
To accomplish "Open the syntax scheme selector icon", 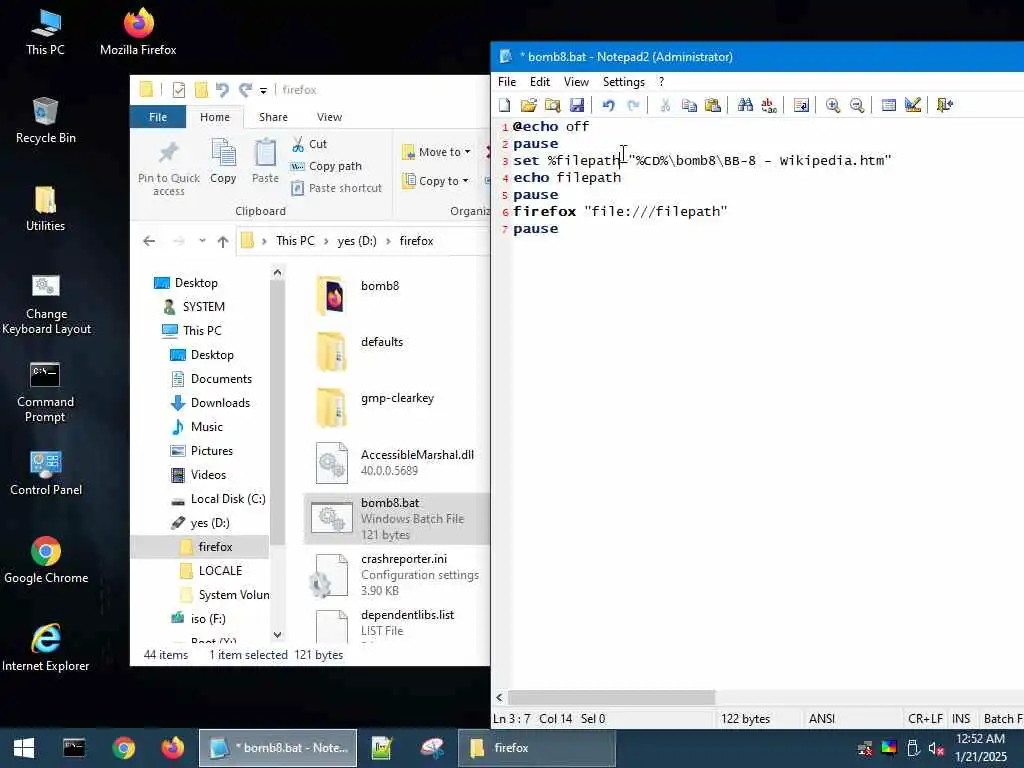I will point(889,105).
